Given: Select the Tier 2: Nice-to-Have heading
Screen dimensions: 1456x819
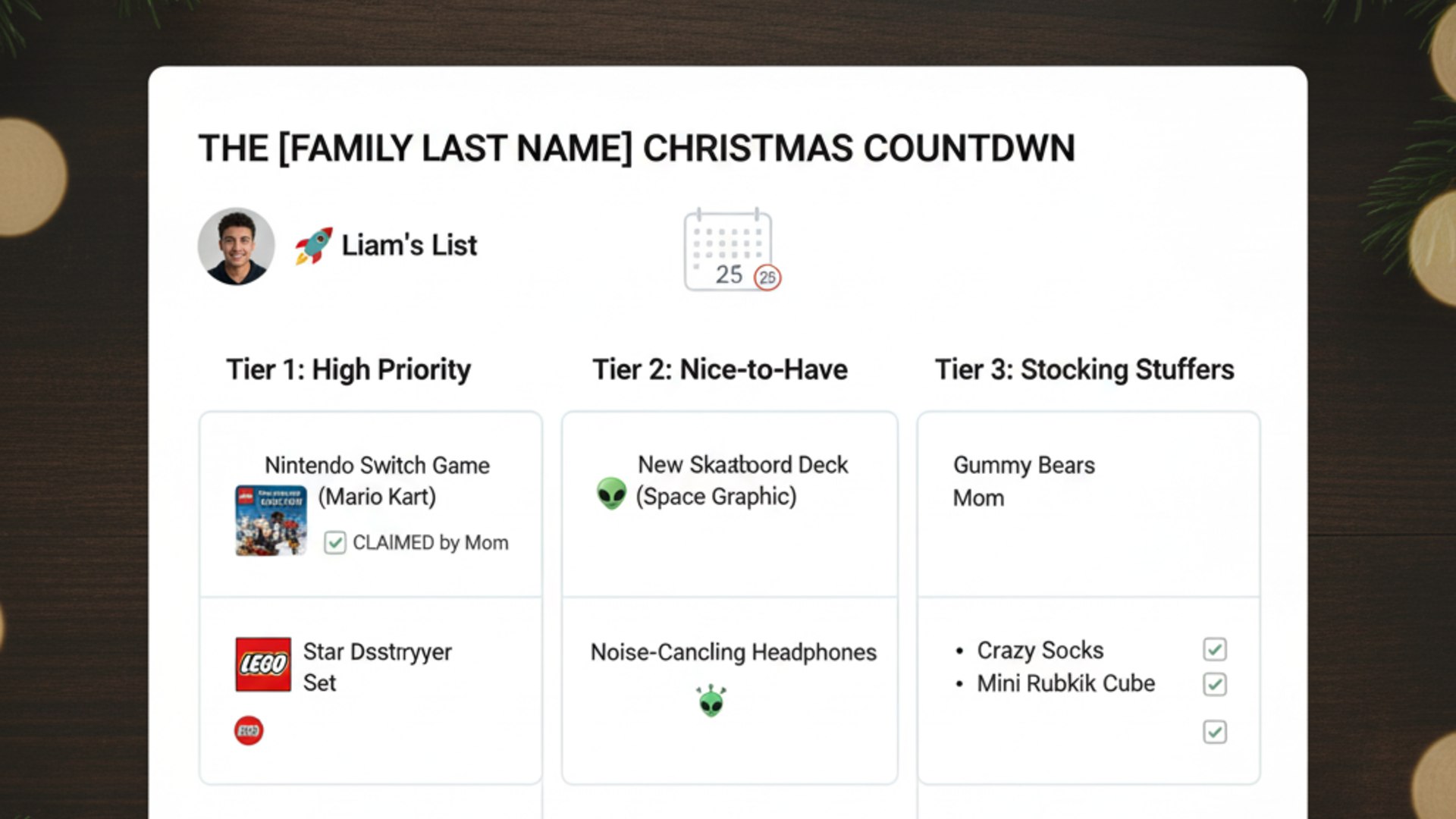Looking at the screenshot, I should pyautogui.click(x=720, y=369).
